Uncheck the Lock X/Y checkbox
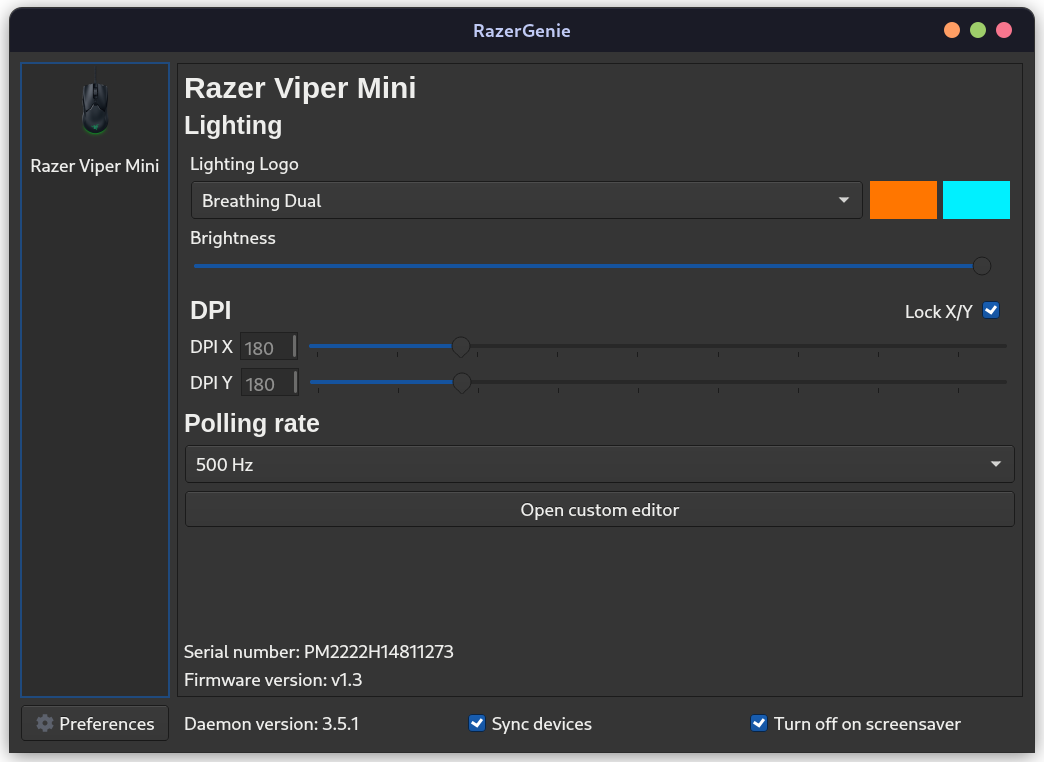Screen dimensions: 1044x762 coord(990,310)
